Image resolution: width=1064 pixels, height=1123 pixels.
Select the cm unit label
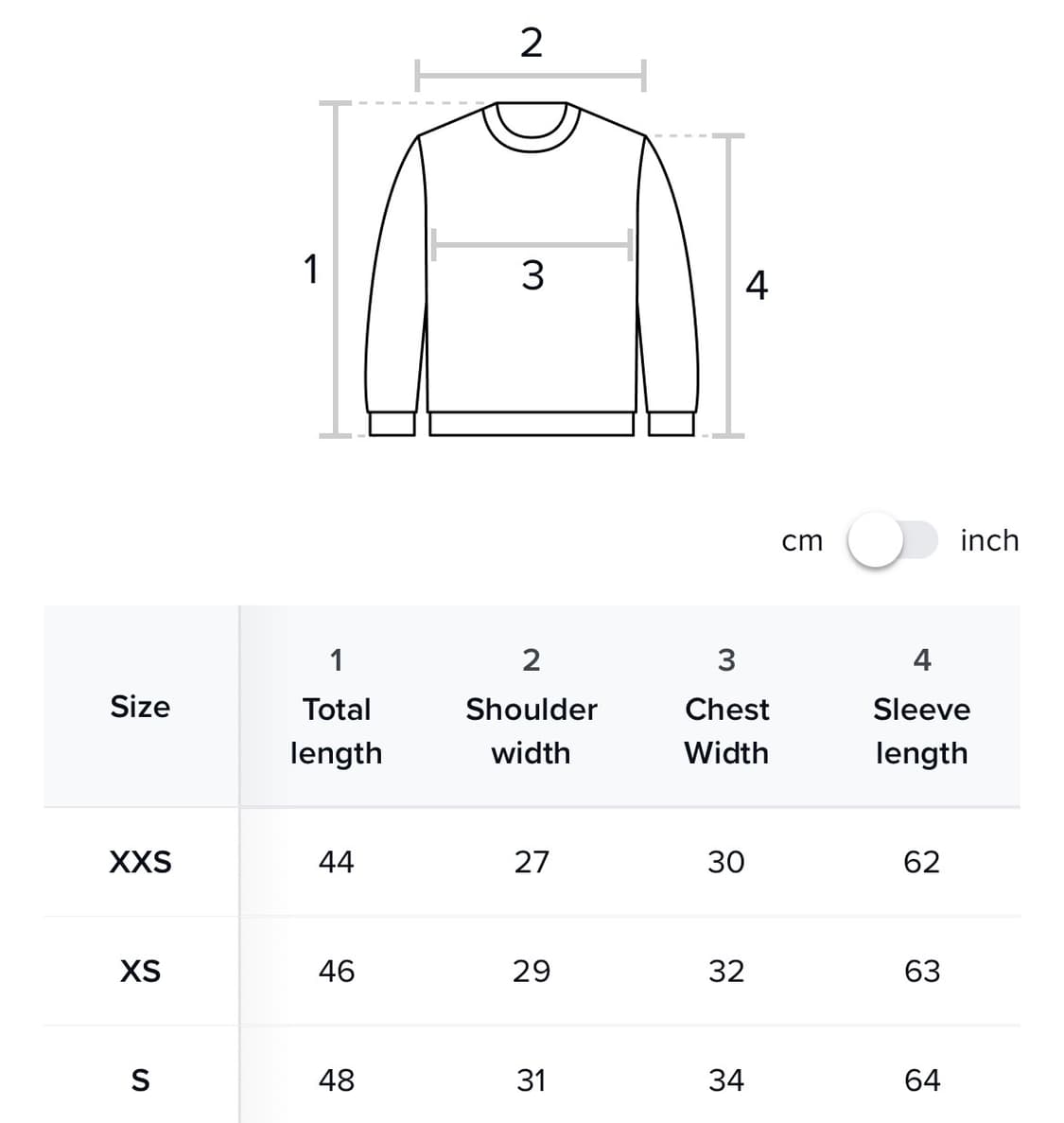802,541
